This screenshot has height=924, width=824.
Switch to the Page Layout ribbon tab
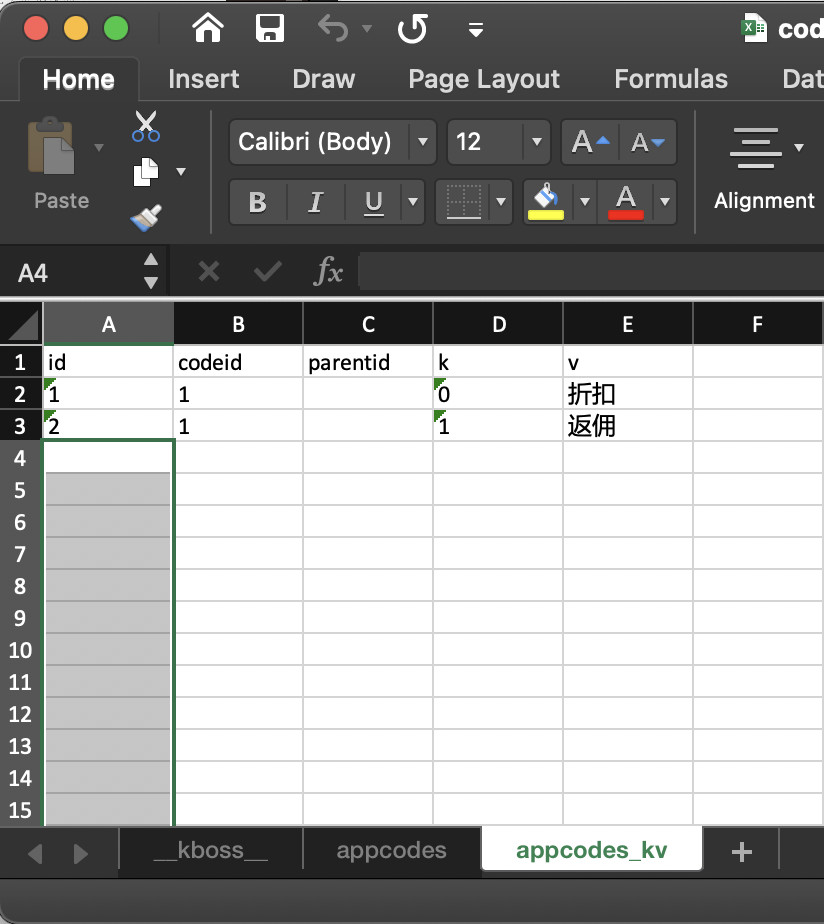pyautogui.click(x=484, y=79)
